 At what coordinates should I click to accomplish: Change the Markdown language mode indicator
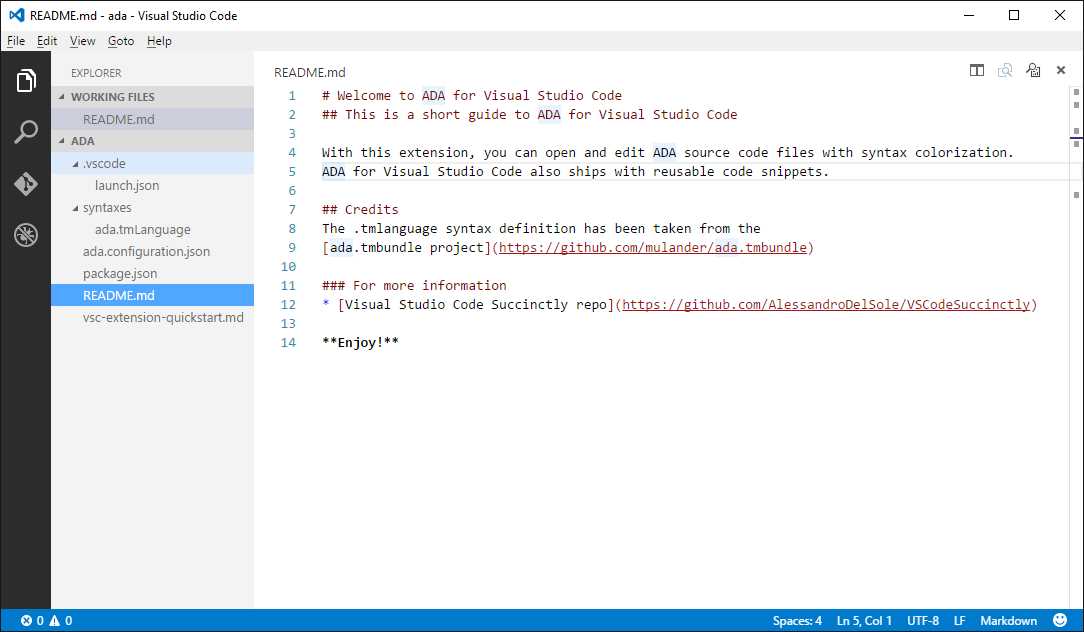[x=1008, y=620]
